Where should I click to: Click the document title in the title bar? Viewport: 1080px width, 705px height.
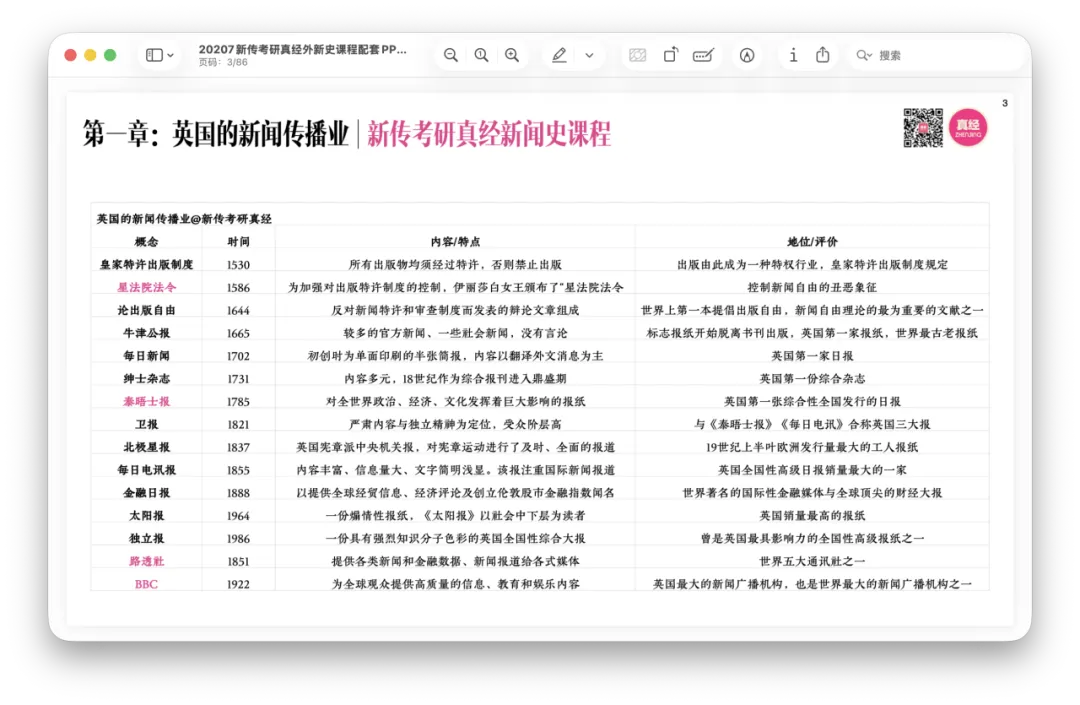(x=302, y=50)
